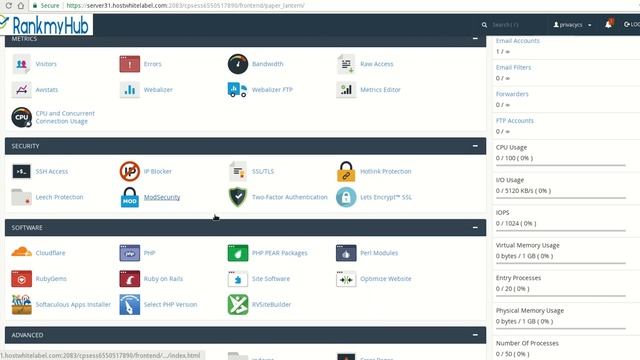The image size is (640, 360).
Task: Open the privacycs user dropdown
Action: pyautogui.click(x=572, y=25)
